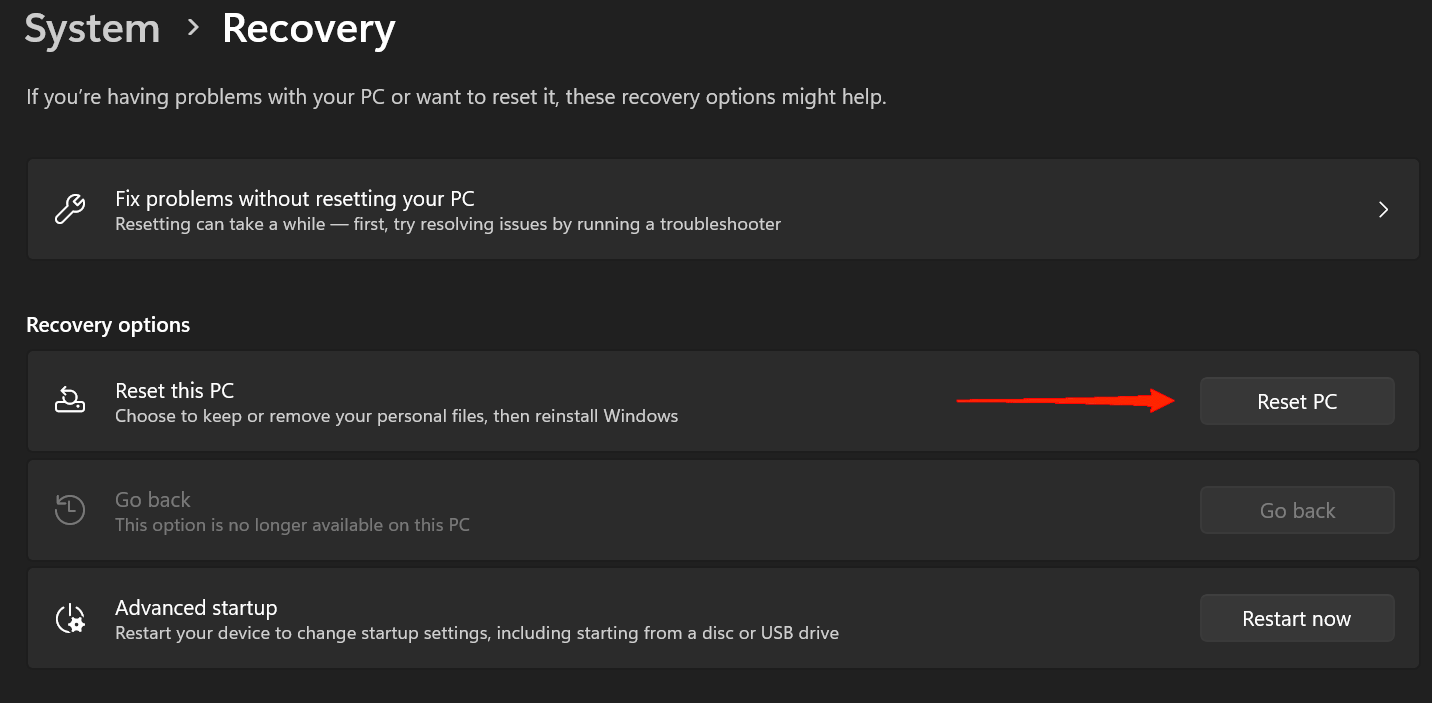Click the Advanced startup power gear icon
The height and width of the screenshot is (703, 1432).
point(69,619)
